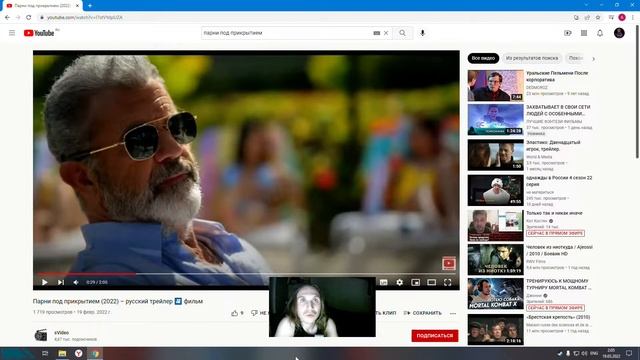Open 'Только так и никак иначе' live video
640x360 pixels.
click(x=554, y=213)
